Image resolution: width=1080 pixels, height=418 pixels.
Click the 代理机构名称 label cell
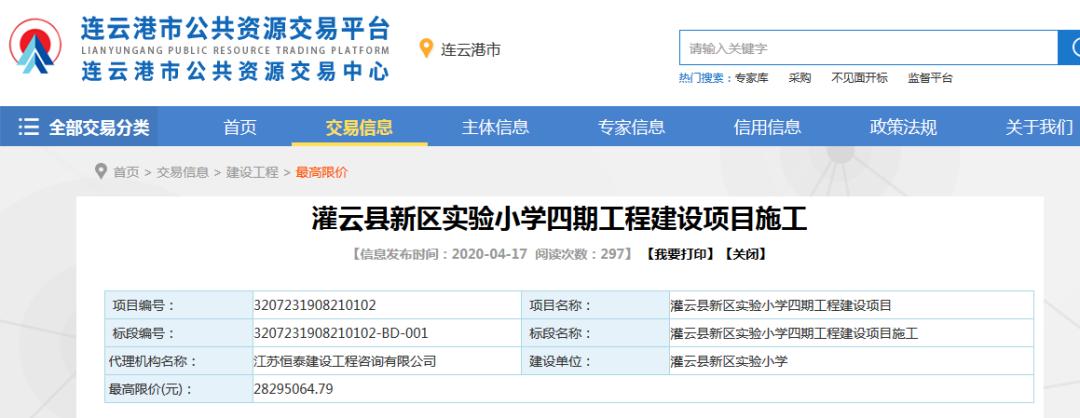[178, 361]
